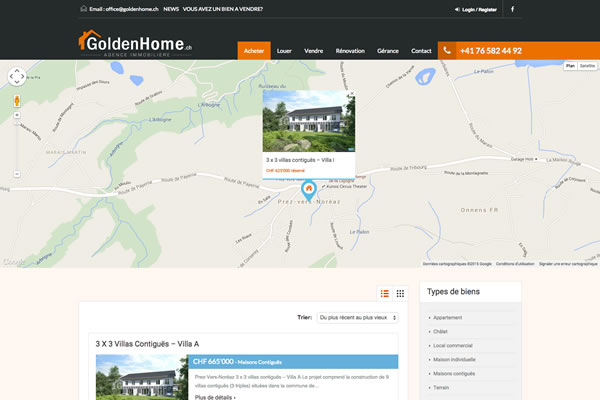Image resolution: width=600 pixels, height=400 pixels.
Task: Open the Villa A listing thumbnail
Action: coord(142,377)
